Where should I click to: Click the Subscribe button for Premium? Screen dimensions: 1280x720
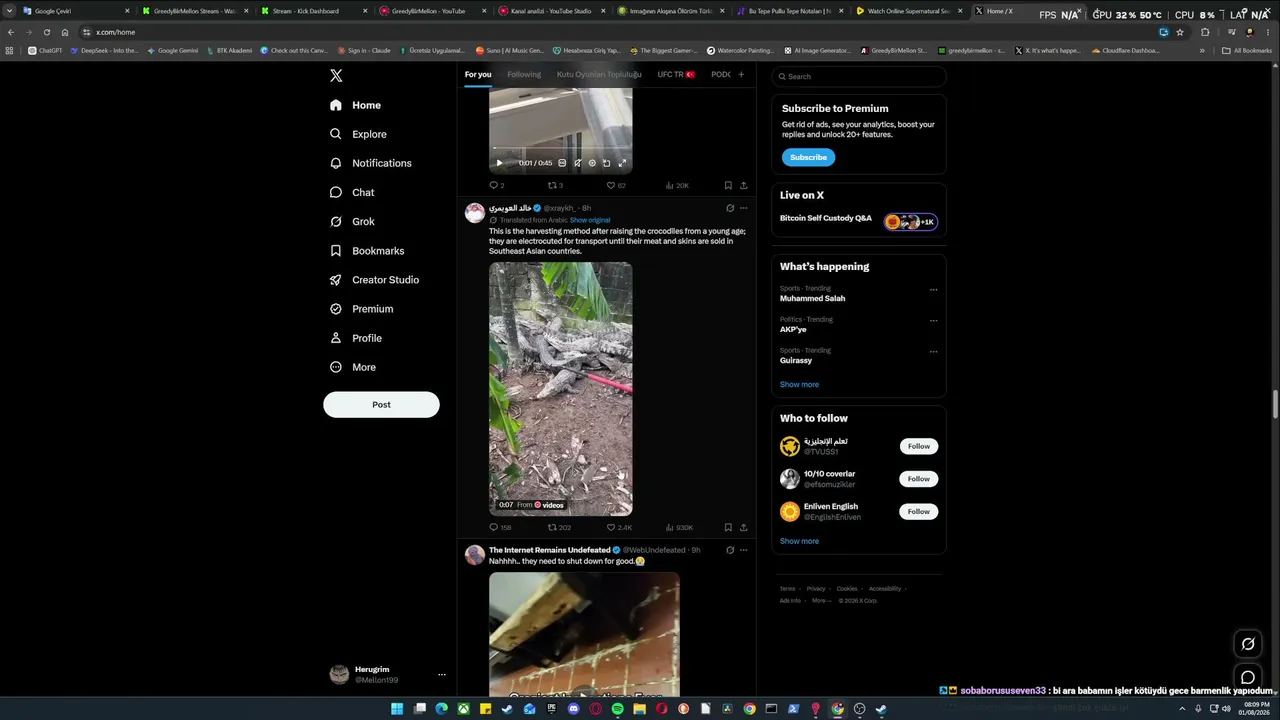pyautogui.click(x=808, y=157)
